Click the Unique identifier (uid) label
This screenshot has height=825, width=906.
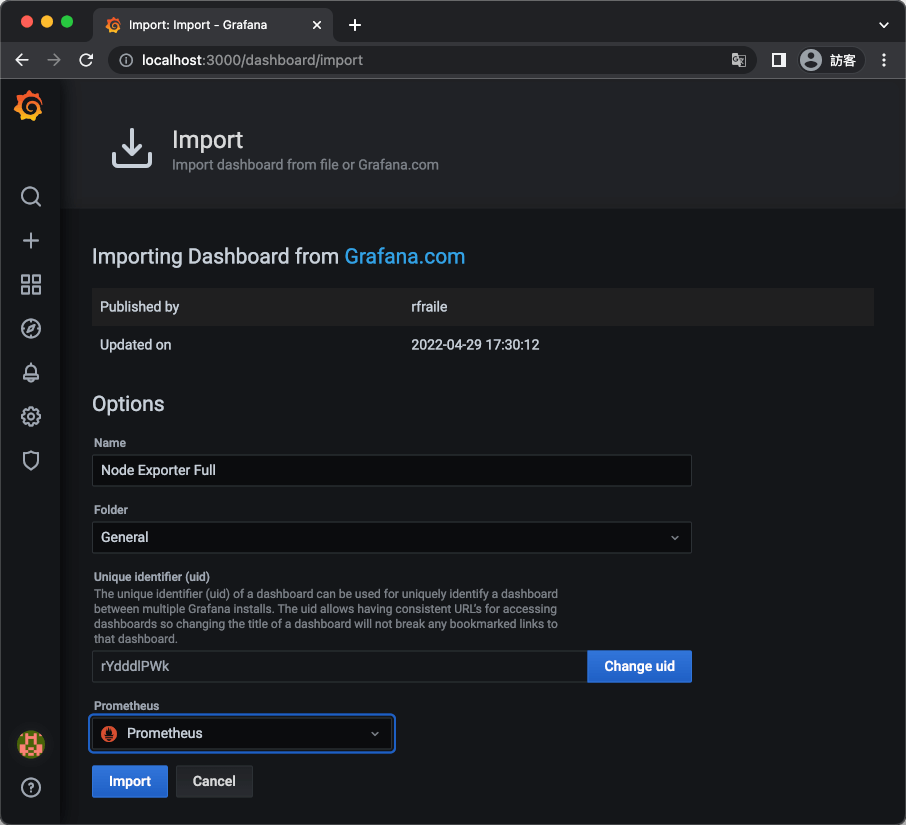pyautogui.click(x=151, y=577)
